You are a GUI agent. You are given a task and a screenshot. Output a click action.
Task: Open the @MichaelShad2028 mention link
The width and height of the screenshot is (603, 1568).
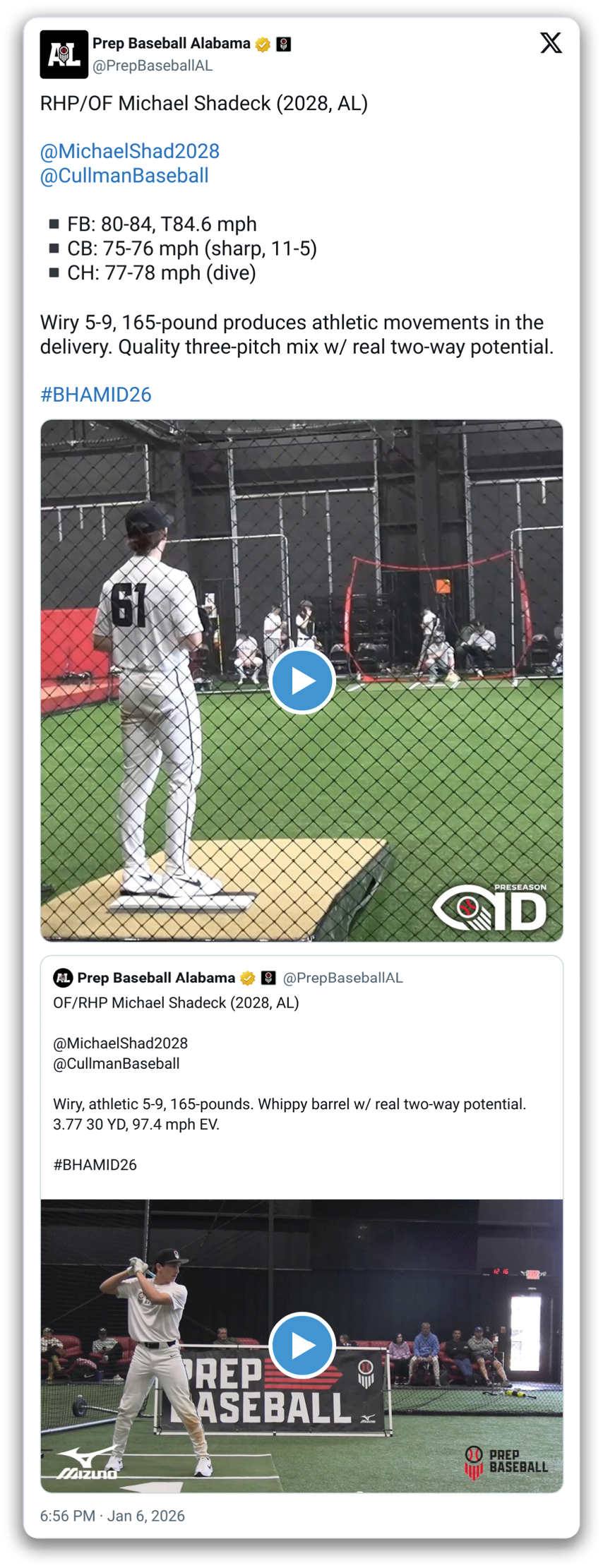point(130,151)
